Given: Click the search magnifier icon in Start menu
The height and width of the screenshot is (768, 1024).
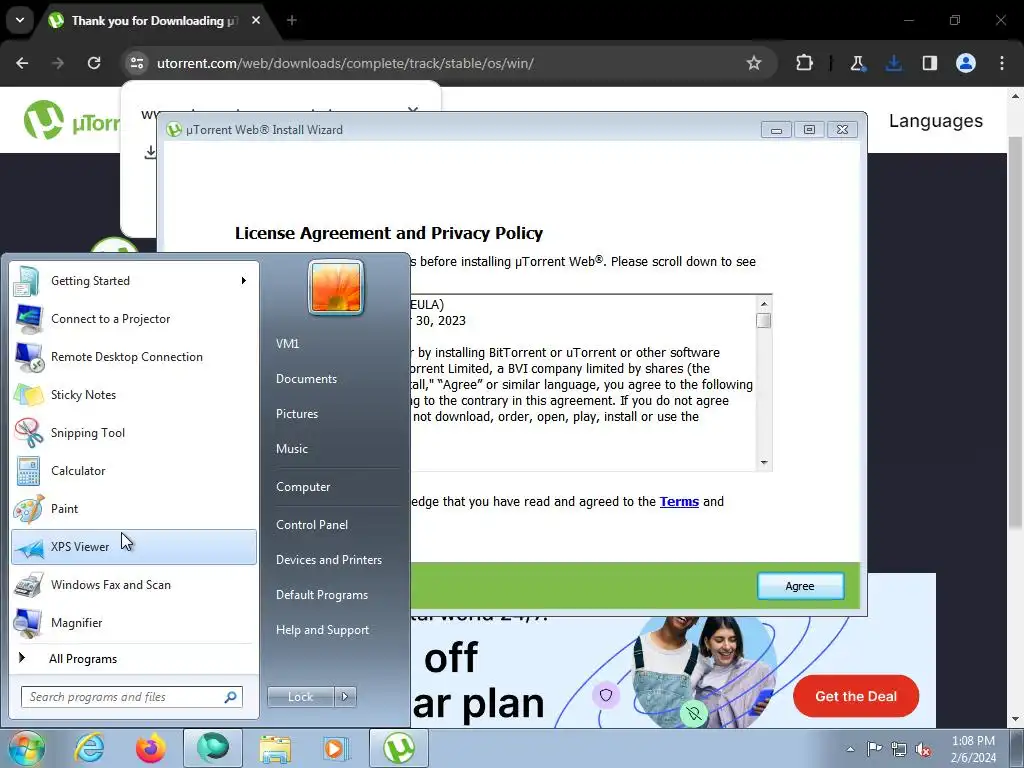Looking at the screenshot, I should tap(231, 697).
